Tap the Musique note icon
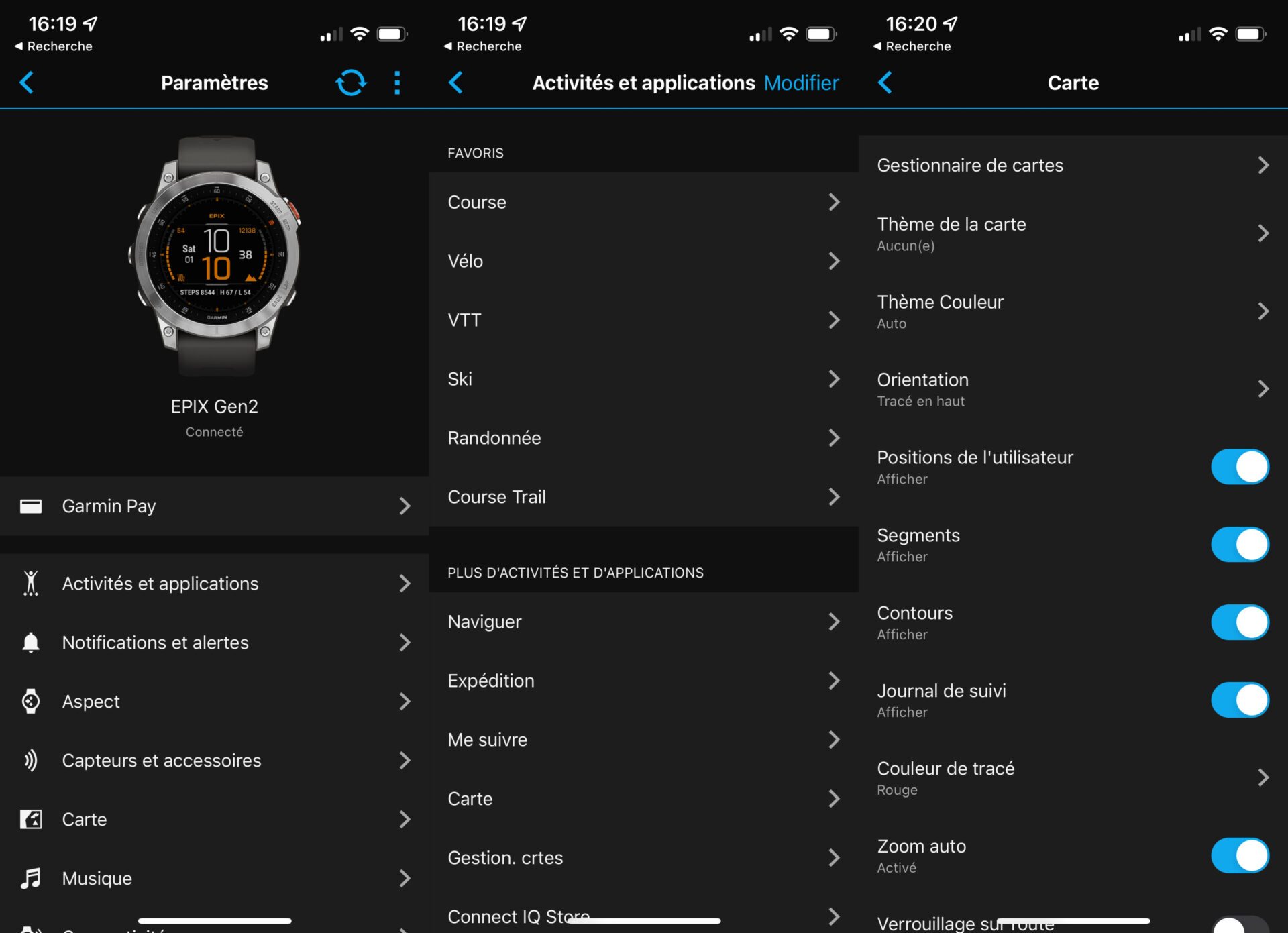The image size is (1288, 933). coord(31,878)
